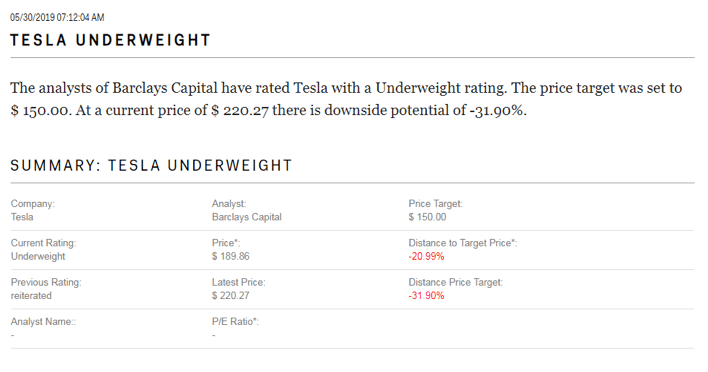Click the Latest Price value $ 220.27

pyautogui.click(x=230, y=296)
